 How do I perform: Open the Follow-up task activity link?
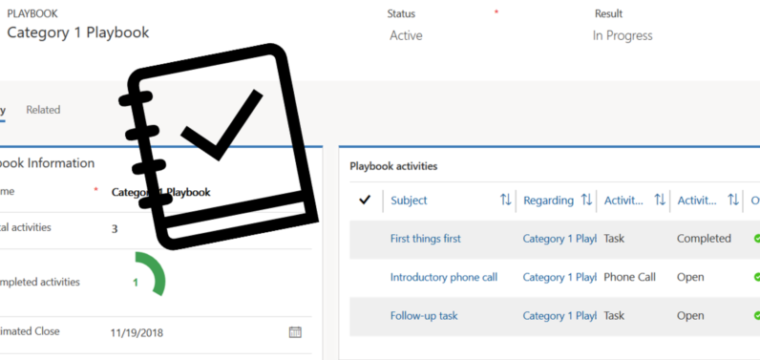click(424, 316)
